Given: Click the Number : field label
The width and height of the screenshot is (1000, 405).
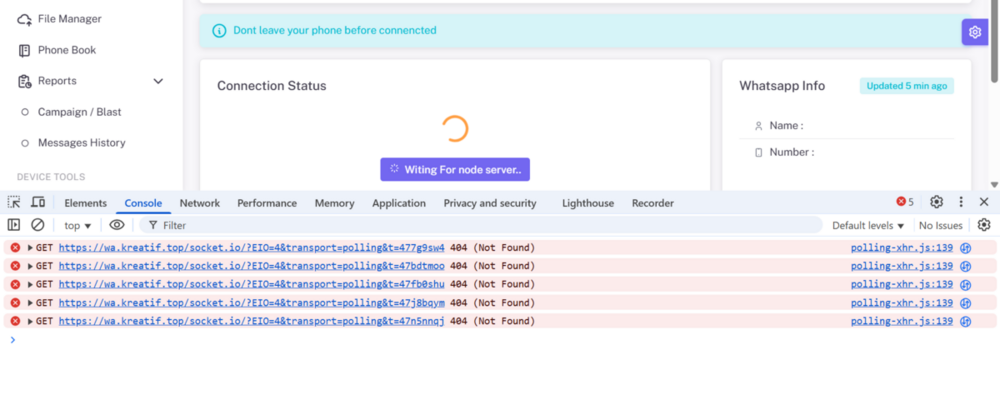Looking at the screenshot, I should click(x=791, y=152).
